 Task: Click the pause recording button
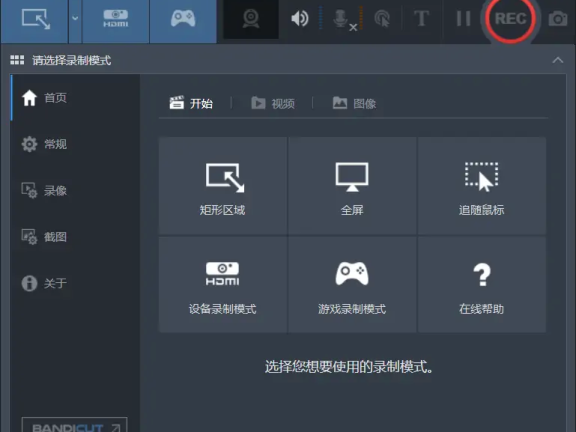pyautogui.click(x=463, y=18)
